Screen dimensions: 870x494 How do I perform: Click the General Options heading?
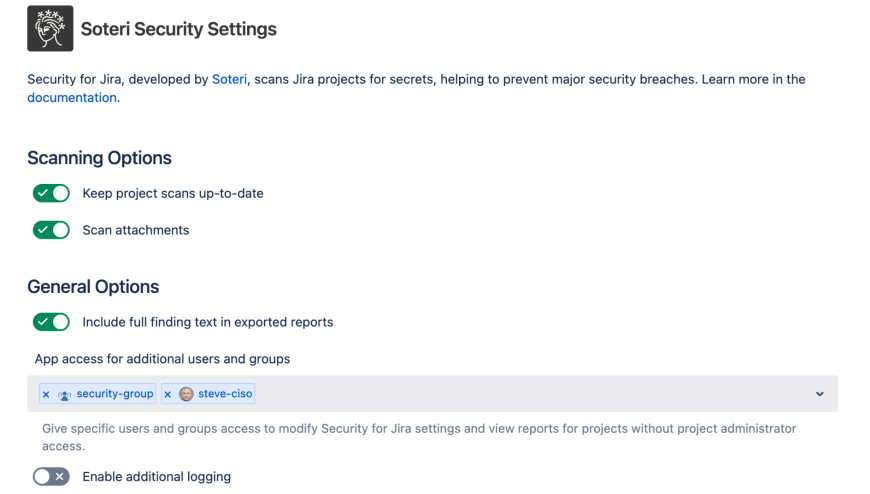click(x=93, y=287)
